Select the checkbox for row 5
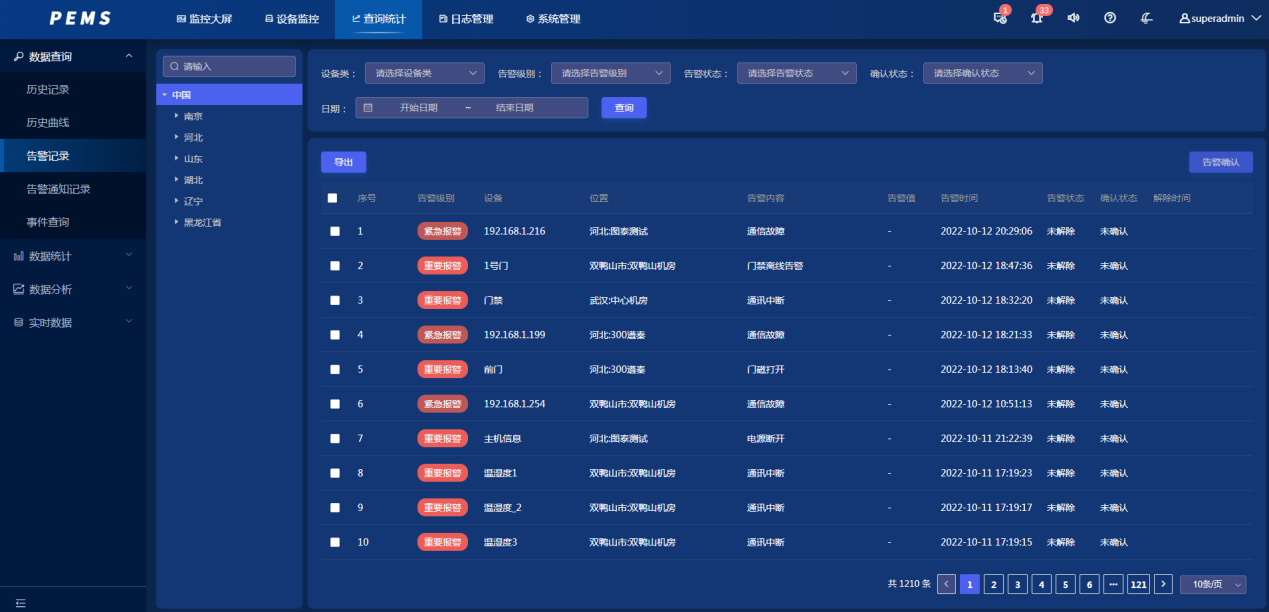The image size is (1269, 612). point(335,369)
